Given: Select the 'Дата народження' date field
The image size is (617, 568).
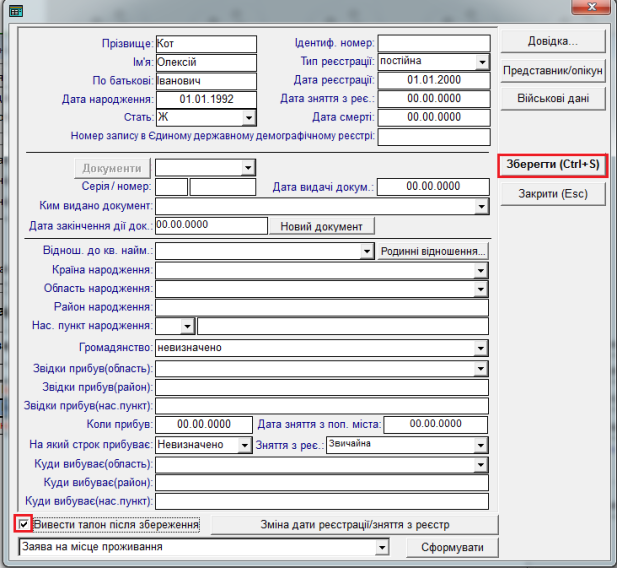Looking at the screenshot, I should (206, 99).
